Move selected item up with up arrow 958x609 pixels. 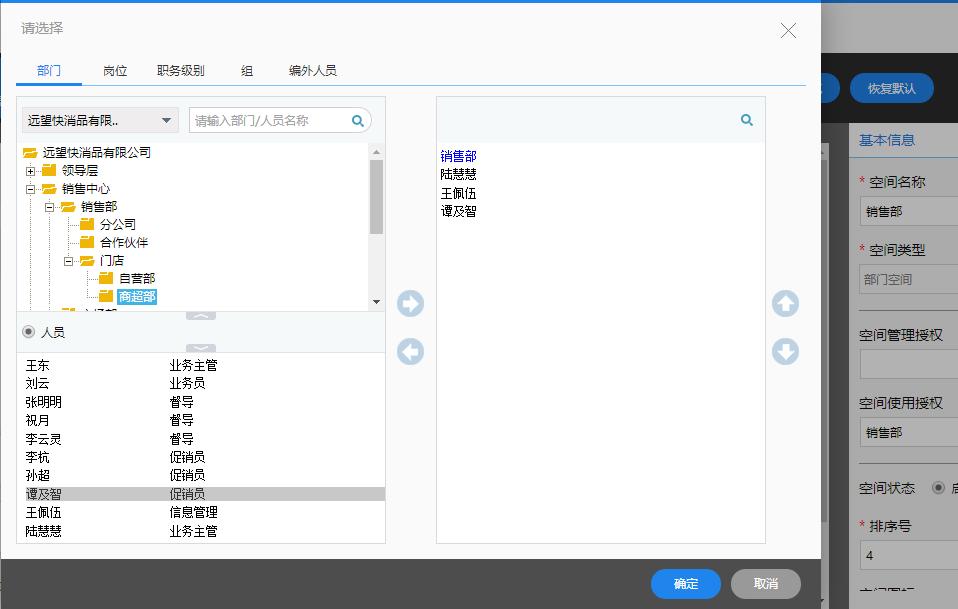[x=785, y=304]
